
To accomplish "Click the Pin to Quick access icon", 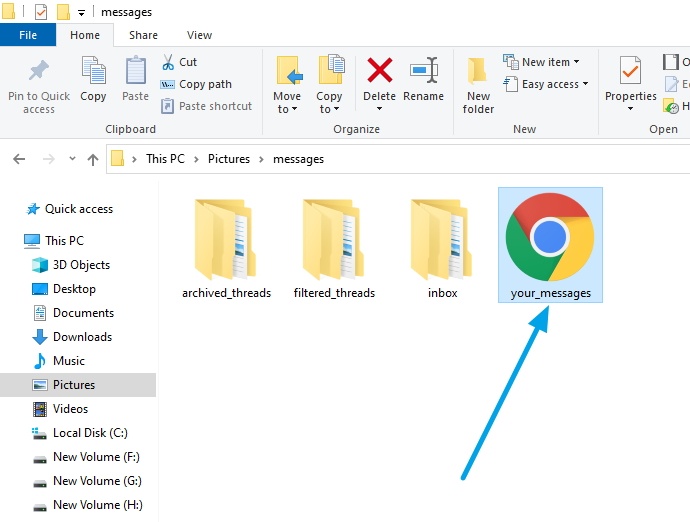I will click(x=38, y=71).
